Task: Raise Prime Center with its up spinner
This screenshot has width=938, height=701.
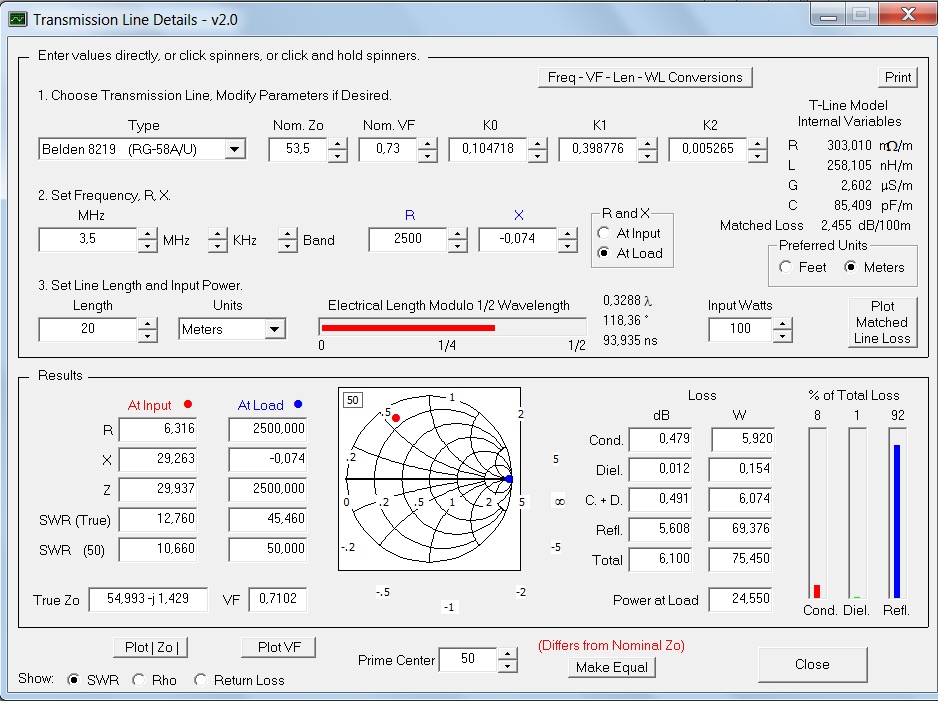Action: click(507, 654)
